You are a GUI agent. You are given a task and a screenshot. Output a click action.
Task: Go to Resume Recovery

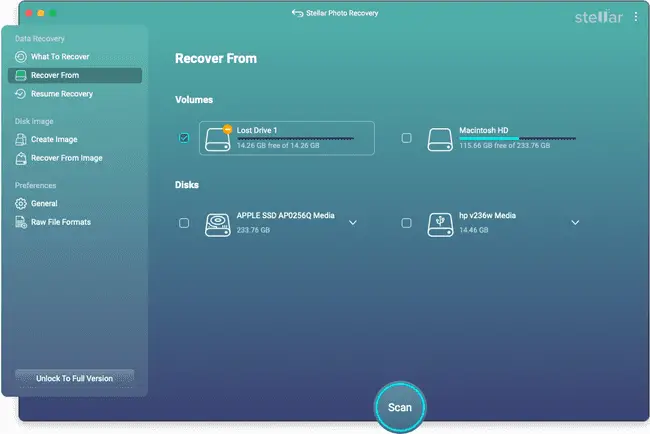click(75, 94)
